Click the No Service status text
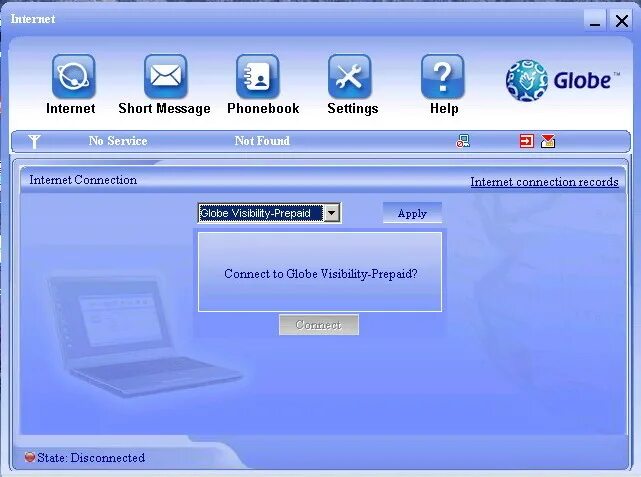641x477 pixels. click(x=118, y=141)
